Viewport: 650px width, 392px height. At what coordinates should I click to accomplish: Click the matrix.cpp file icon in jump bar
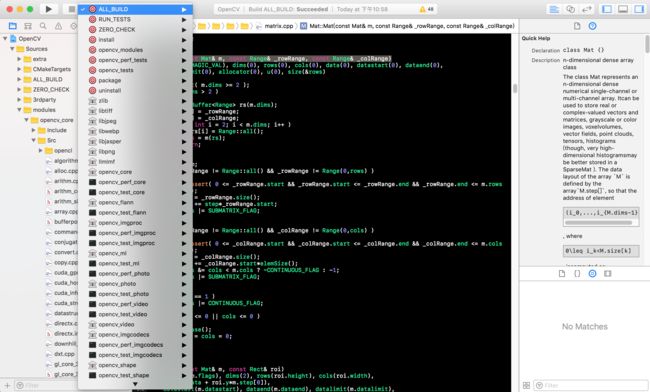259,26
